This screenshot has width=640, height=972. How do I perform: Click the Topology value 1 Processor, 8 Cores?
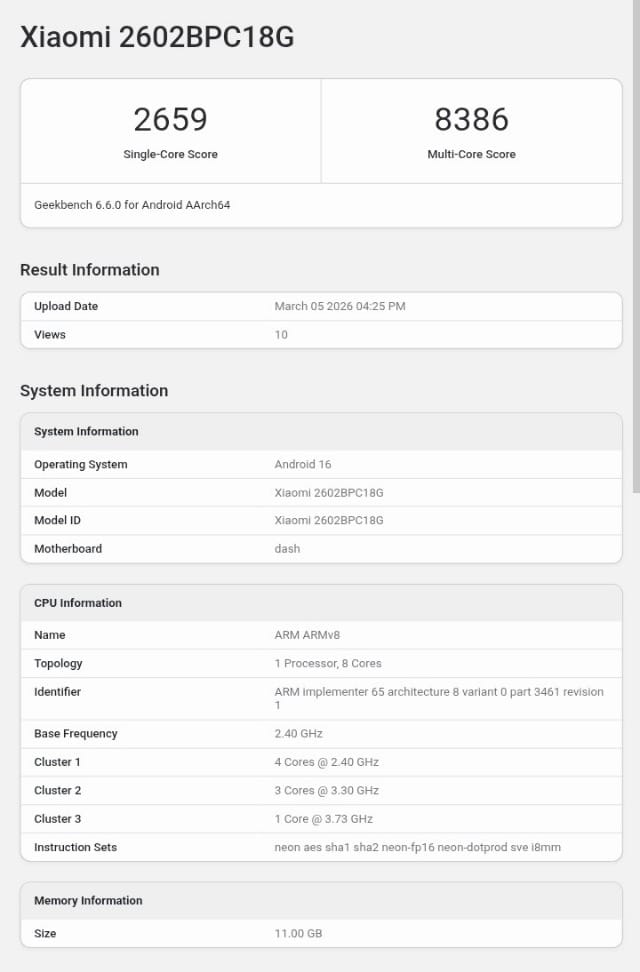click(x=328, y=664)
